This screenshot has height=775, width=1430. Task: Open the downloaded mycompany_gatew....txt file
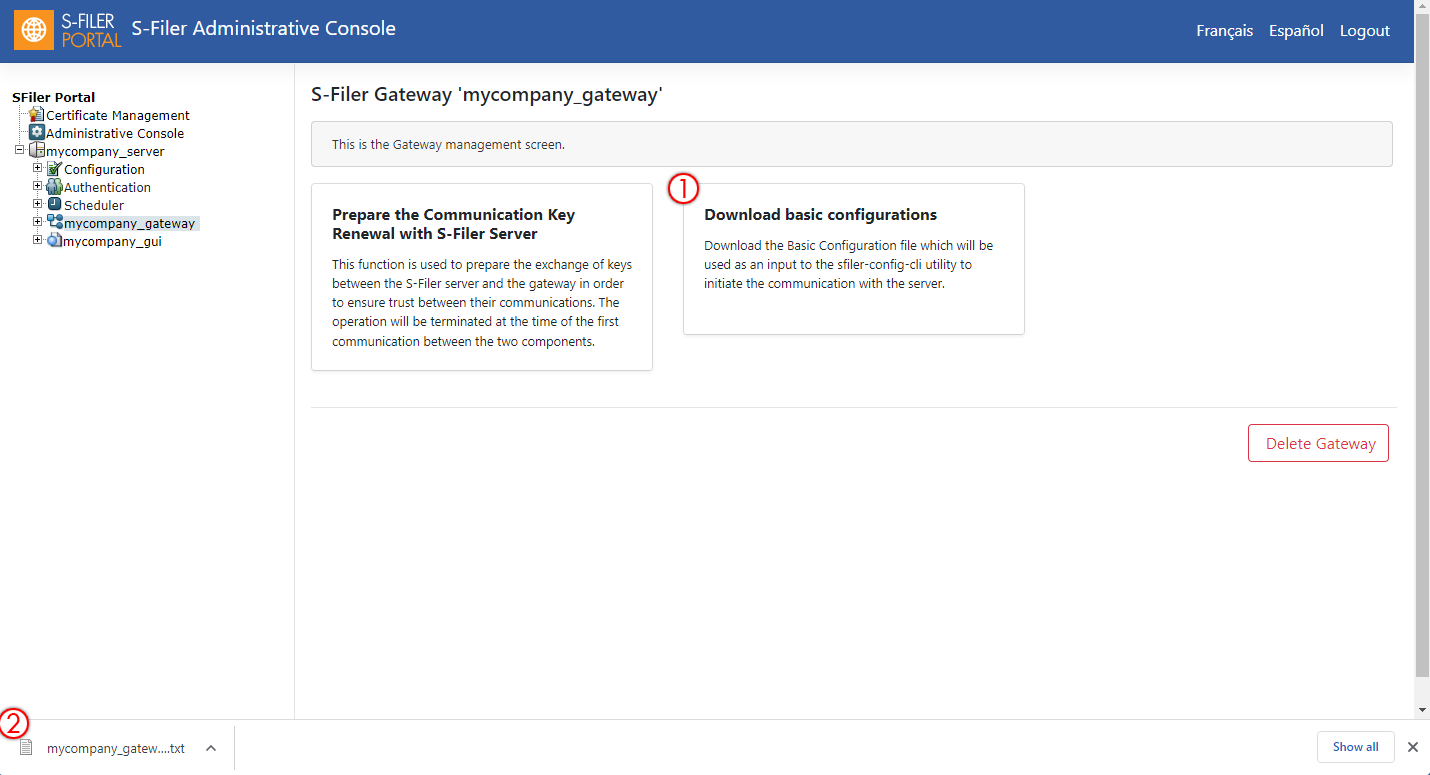pos(116,748)
